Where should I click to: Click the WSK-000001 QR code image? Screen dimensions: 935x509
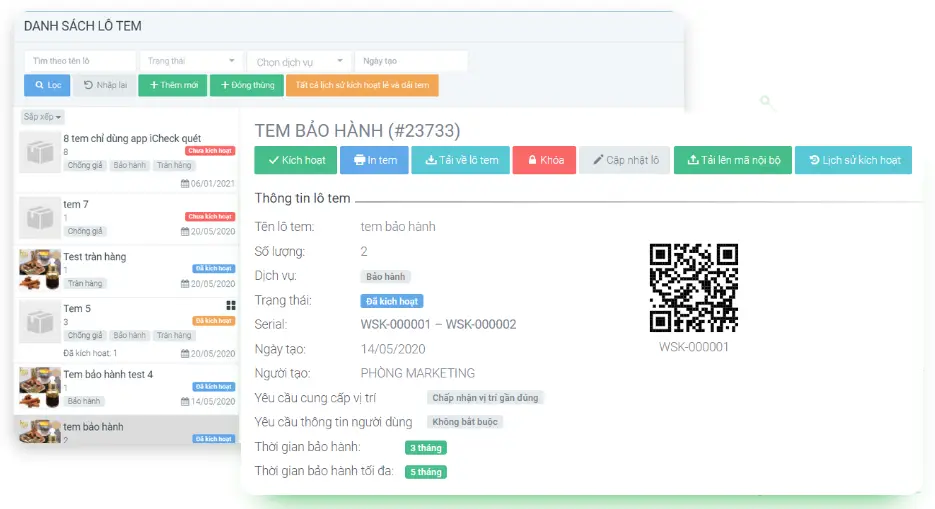tap(694, 288)
